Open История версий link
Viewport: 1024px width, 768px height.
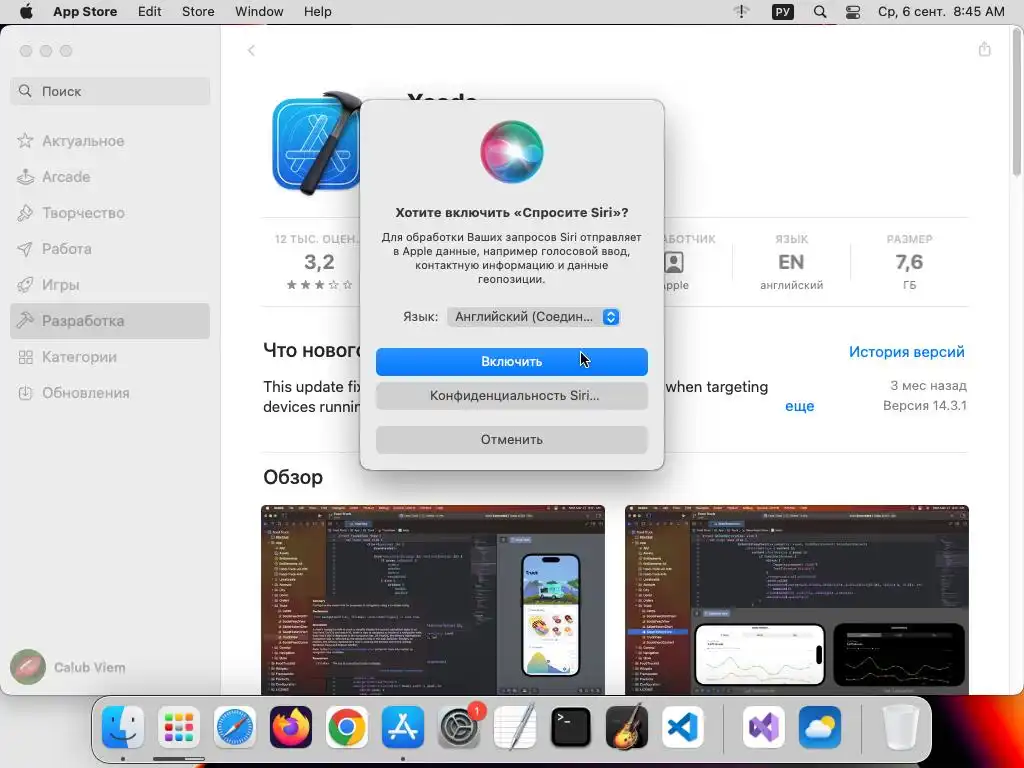[x=906, y=352]
